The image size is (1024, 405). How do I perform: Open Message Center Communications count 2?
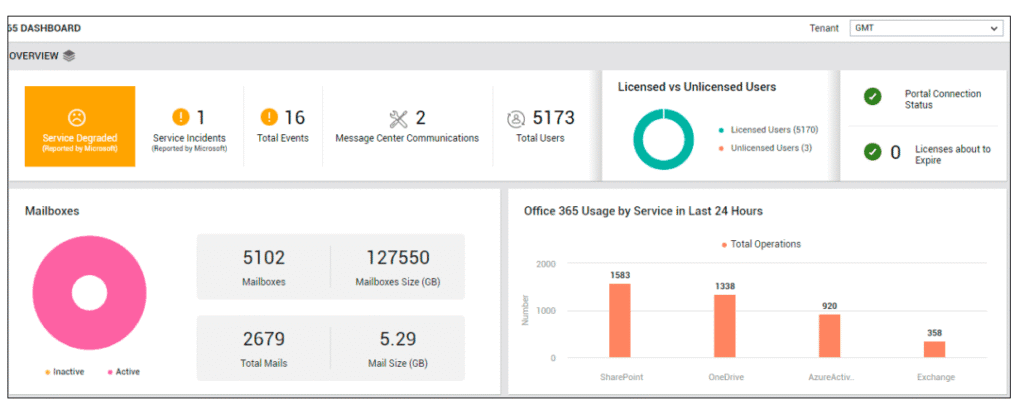421,118
